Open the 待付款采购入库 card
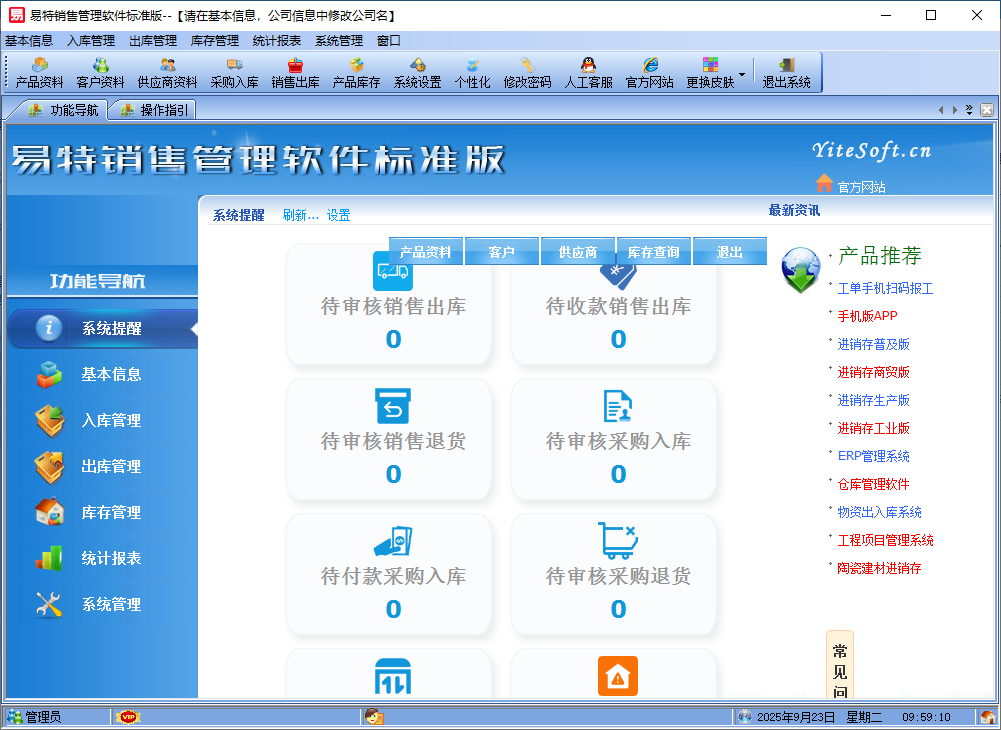This screenshot has width=1001, height=730. pos(389,574)
